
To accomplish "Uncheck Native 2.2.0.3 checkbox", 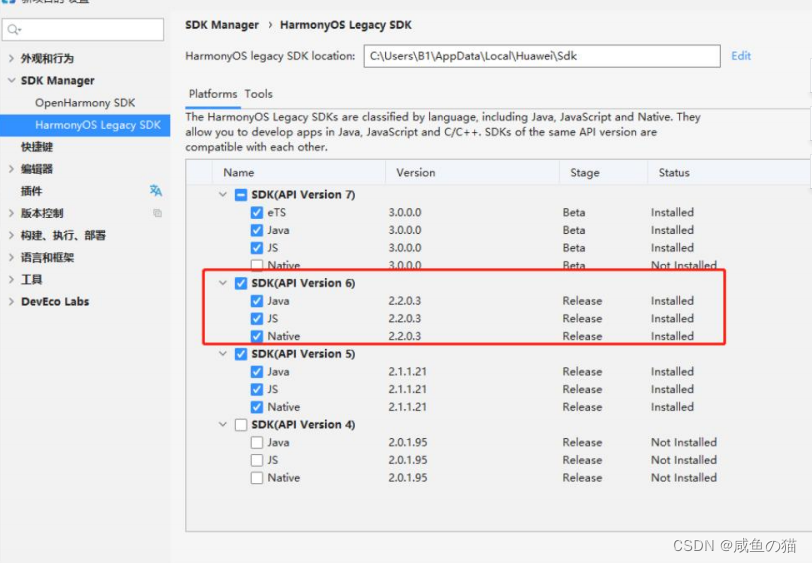I will coord(257,336).
